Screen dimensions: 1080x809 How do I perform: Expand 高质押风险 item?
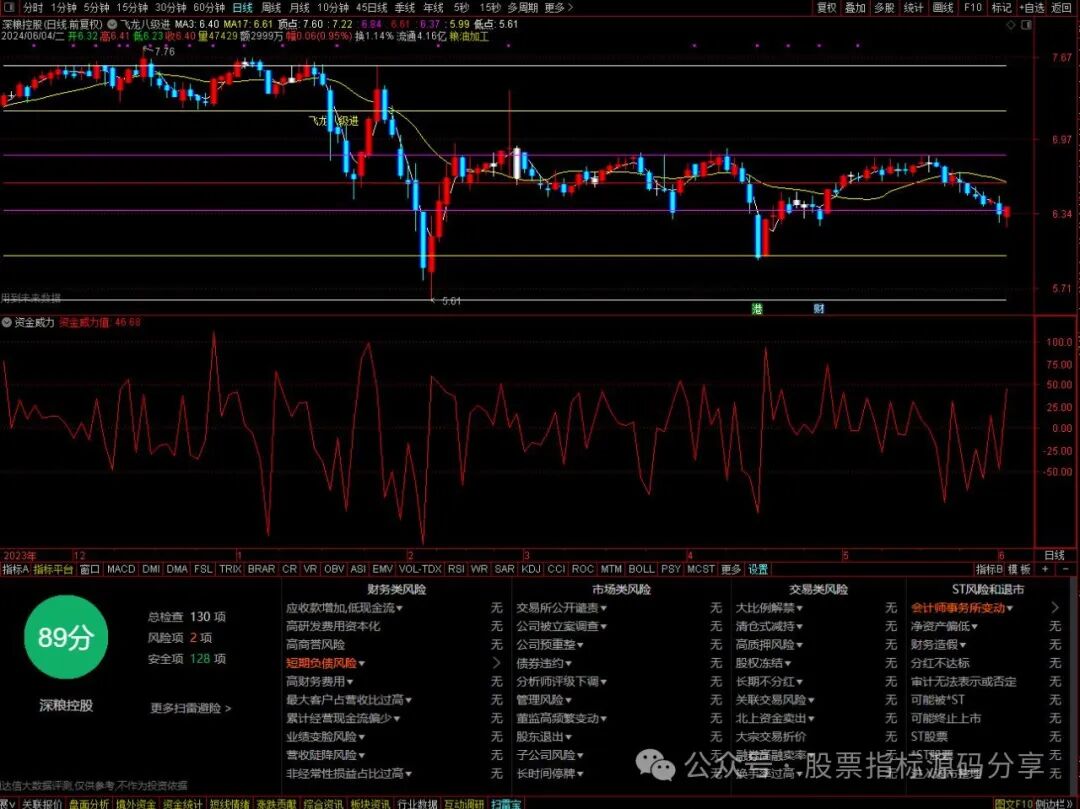point(769,645)
